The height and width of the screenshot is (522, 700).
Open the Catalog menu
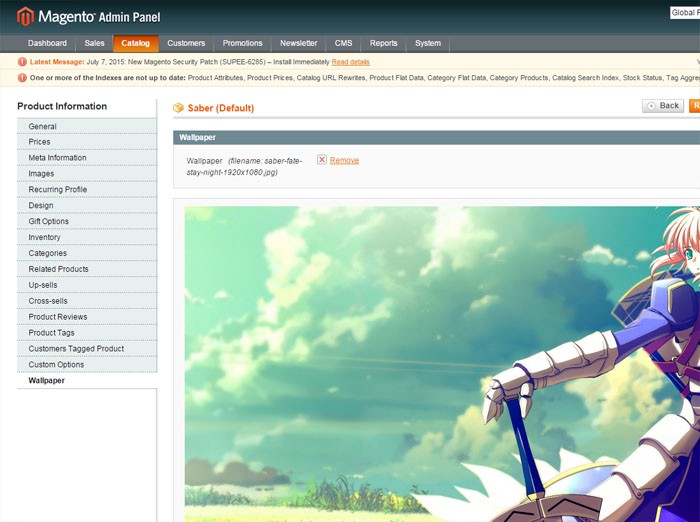[x=135, y=43]
